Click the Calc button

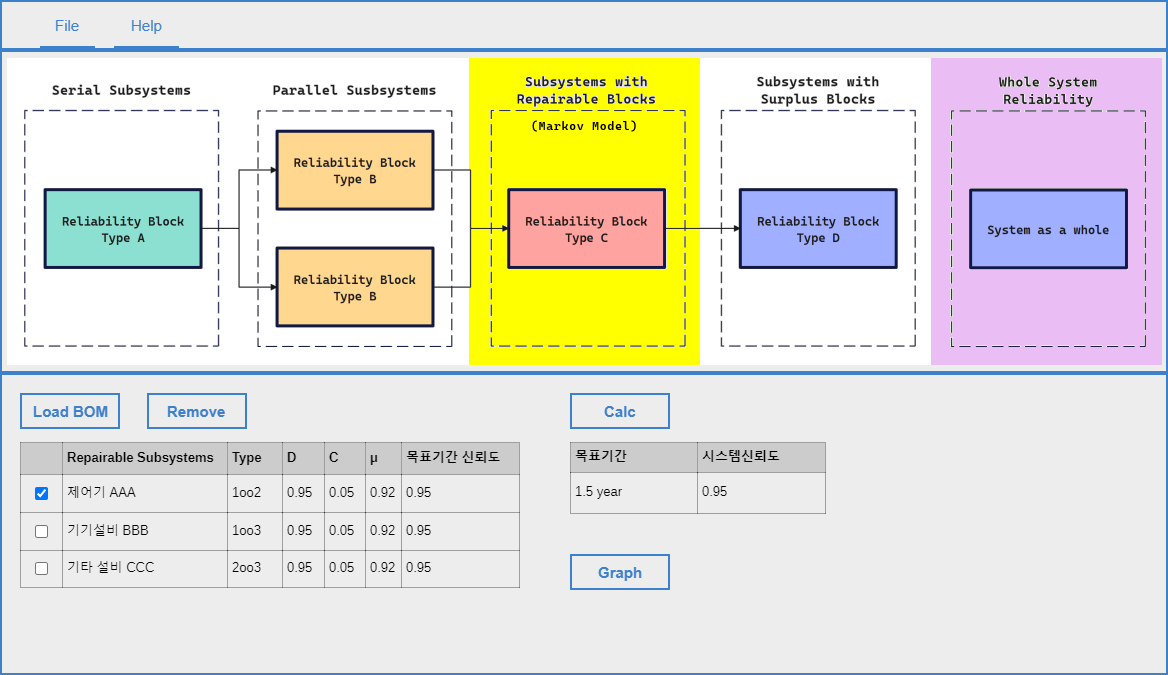(619, 411)
